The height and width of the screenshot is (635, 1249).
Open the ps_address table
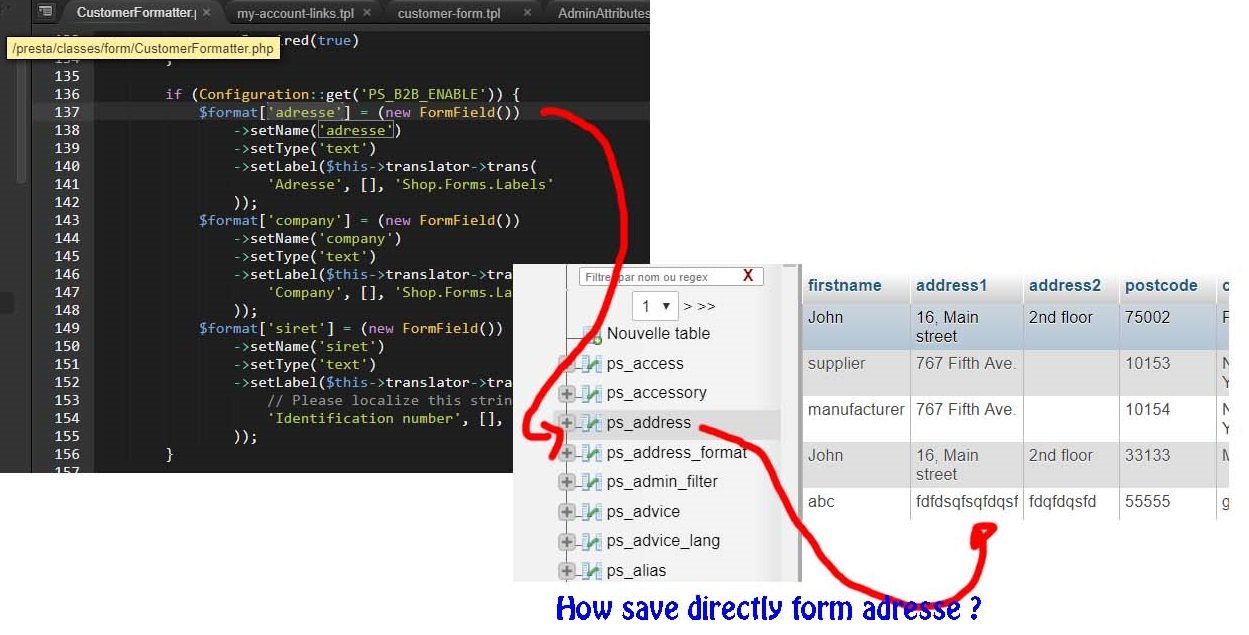tap(649, 422)
